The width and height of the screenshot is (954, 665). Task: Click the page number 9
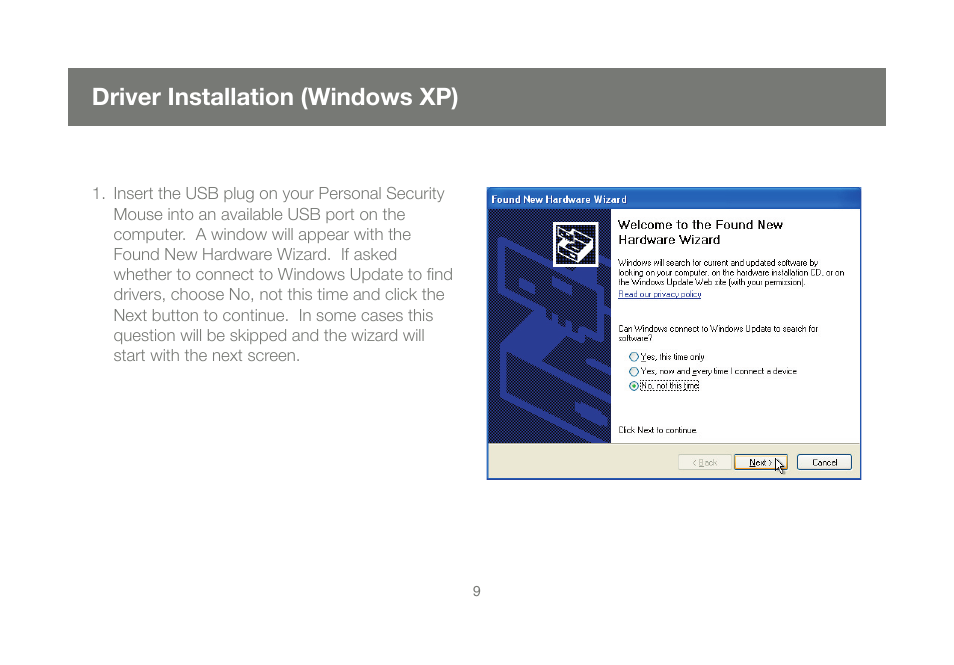pyautogui.click(x=476, y=591)
